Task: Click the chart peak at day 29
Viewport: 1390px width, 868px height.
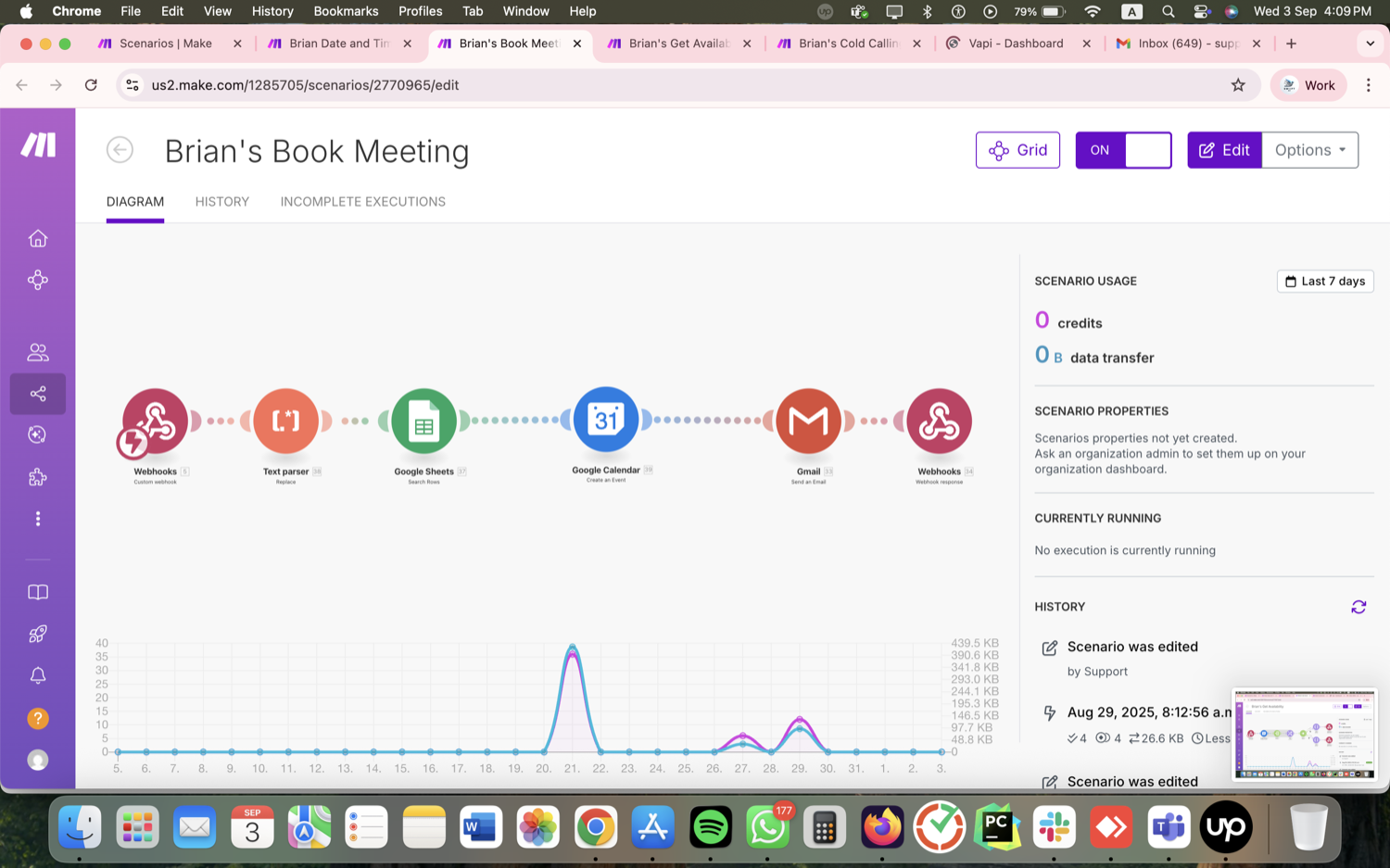Action: [800, 719]
